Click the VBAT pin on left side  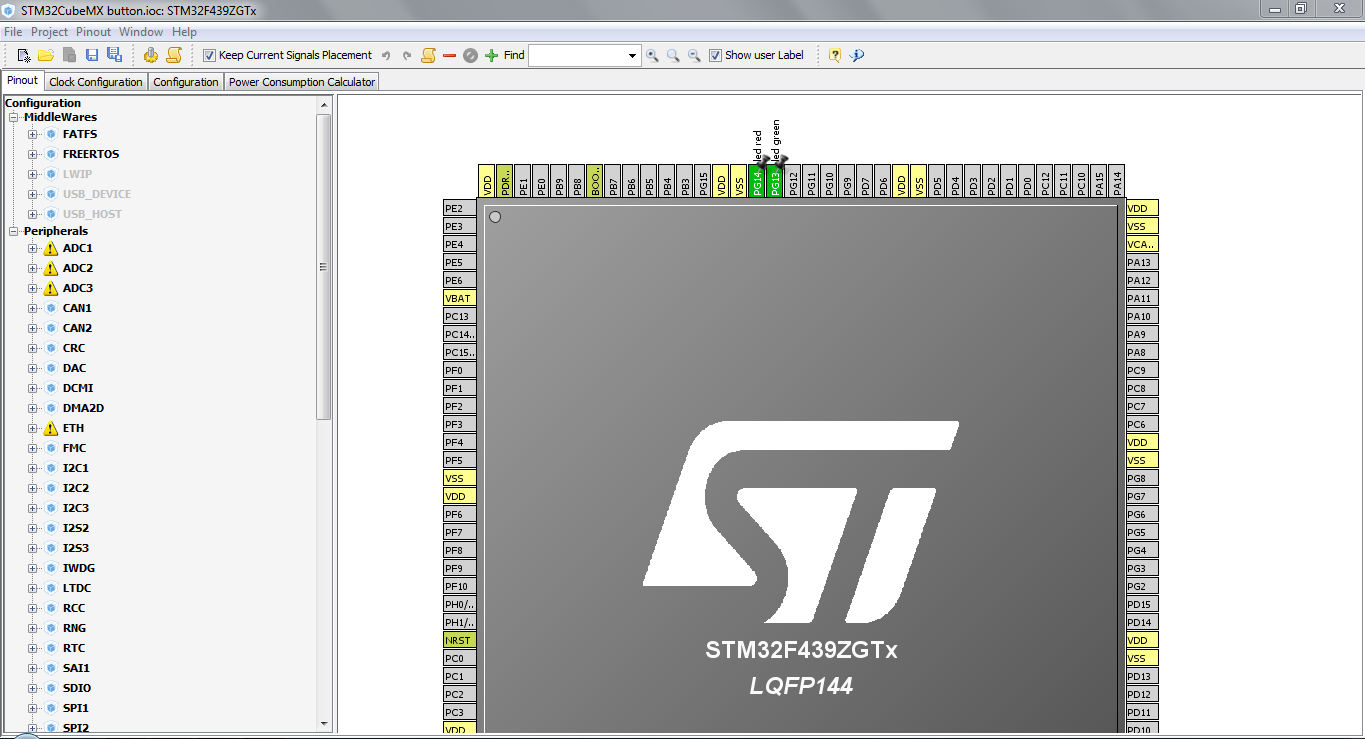click(460, 298)
